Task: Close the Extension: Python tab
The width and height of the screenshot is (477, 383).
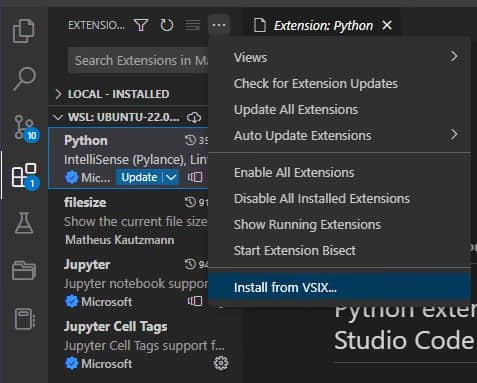Action: 387,25
